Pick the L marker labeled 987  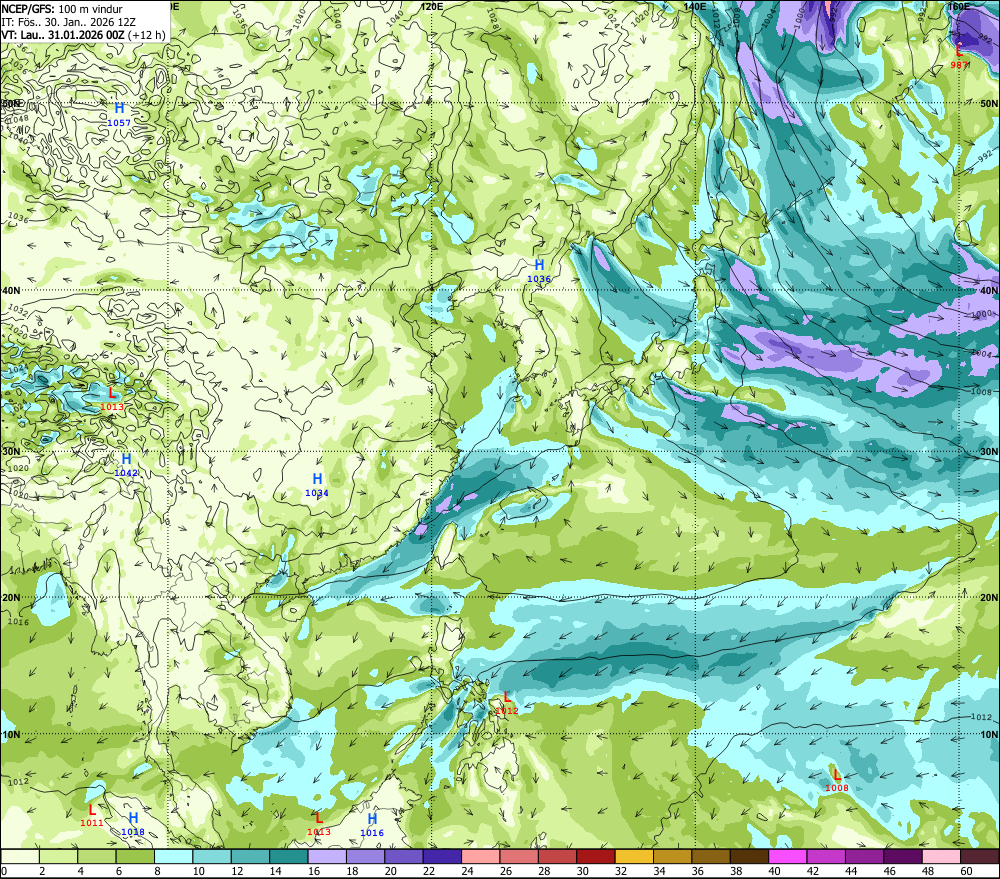(959, 51)
